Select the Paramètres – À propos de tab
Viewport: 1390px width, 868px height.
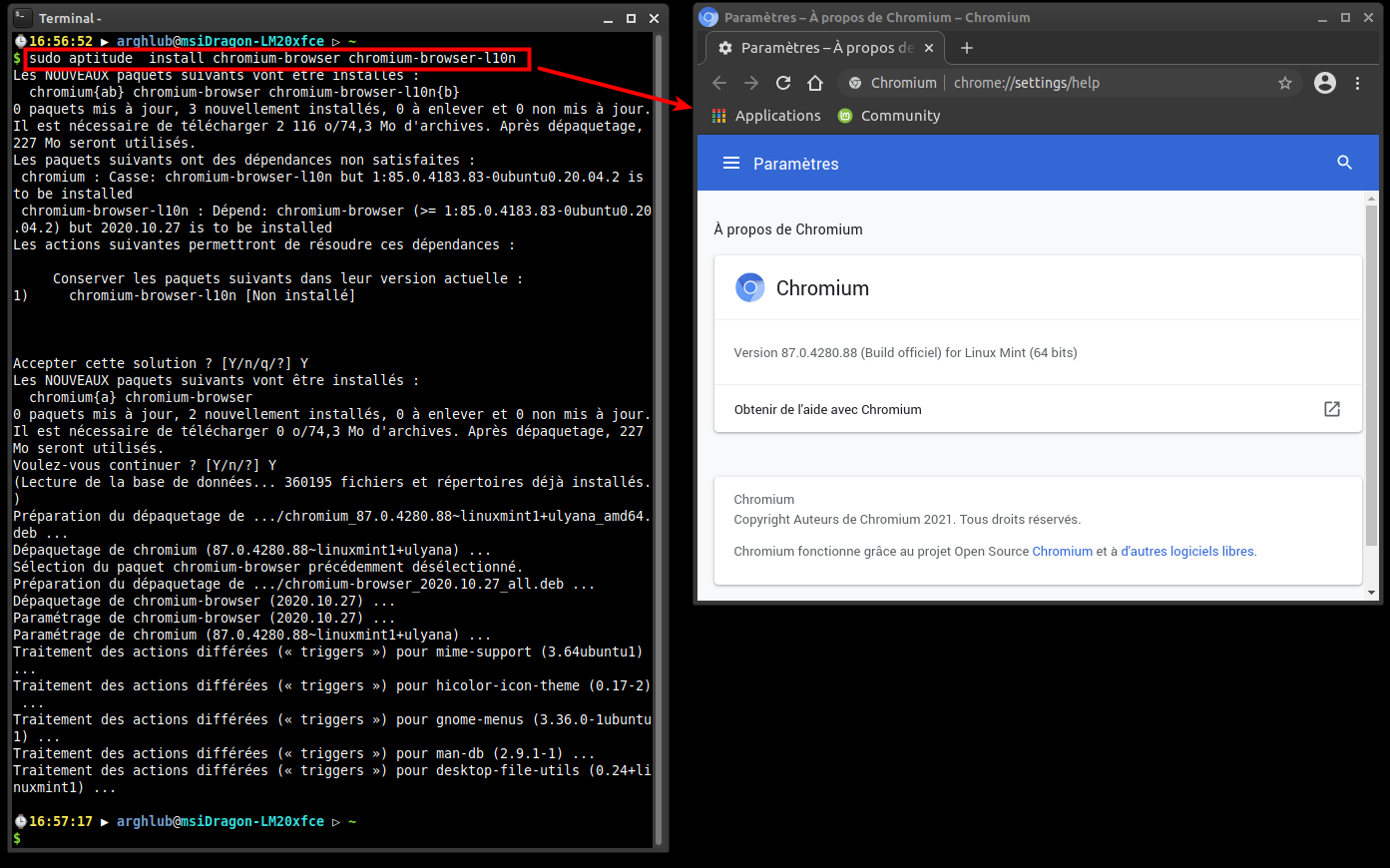[x=825, y=48]
